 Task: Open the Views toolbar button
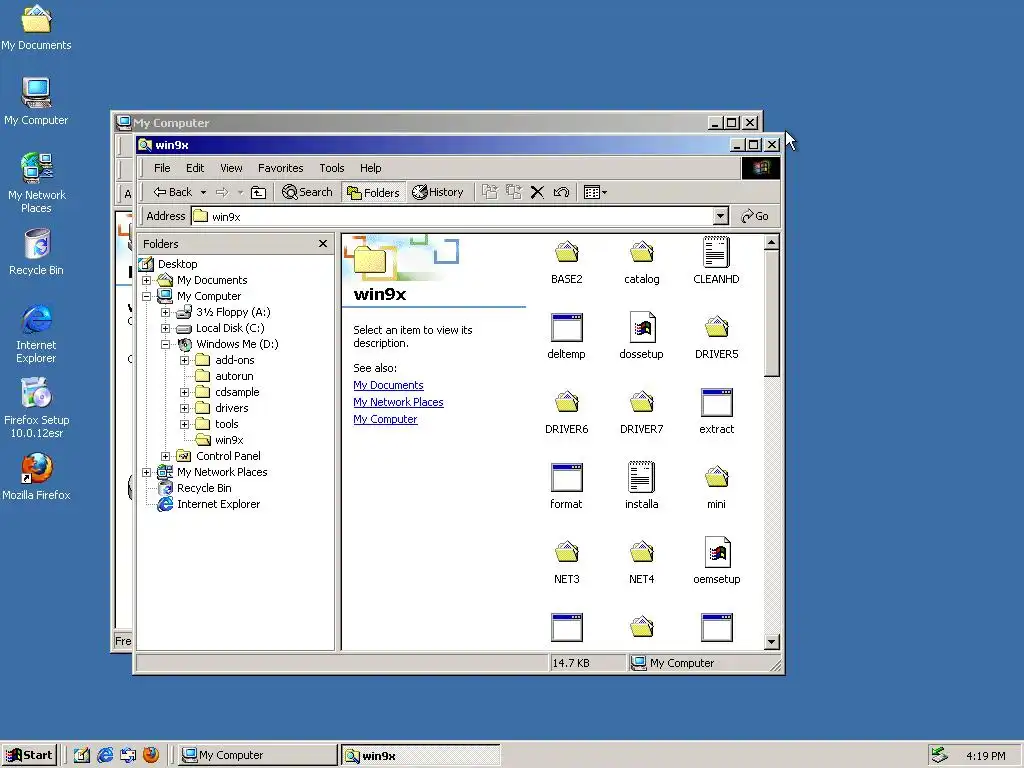coord(595,192)
